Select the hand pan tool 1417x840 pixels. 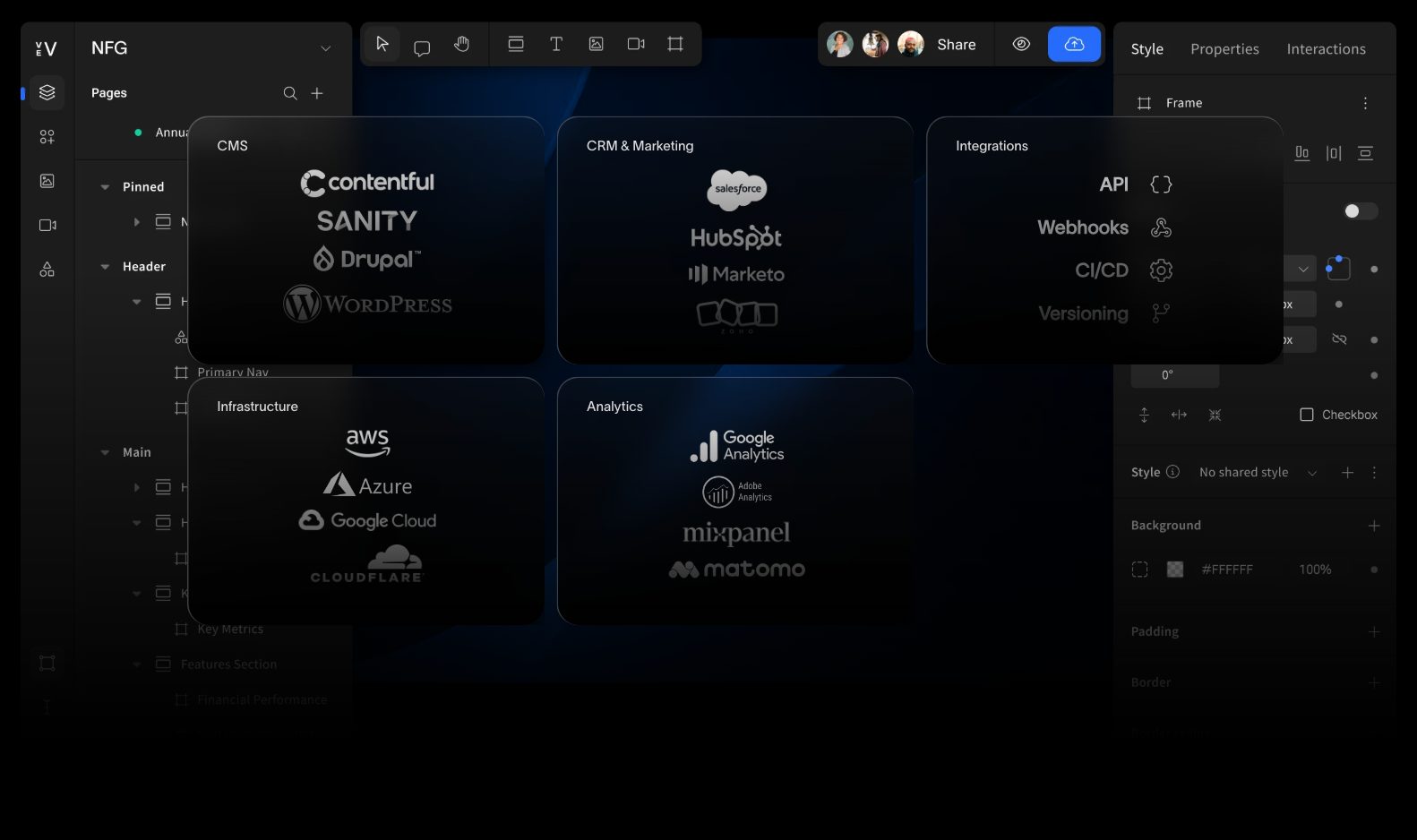click(x=461, y=44)
